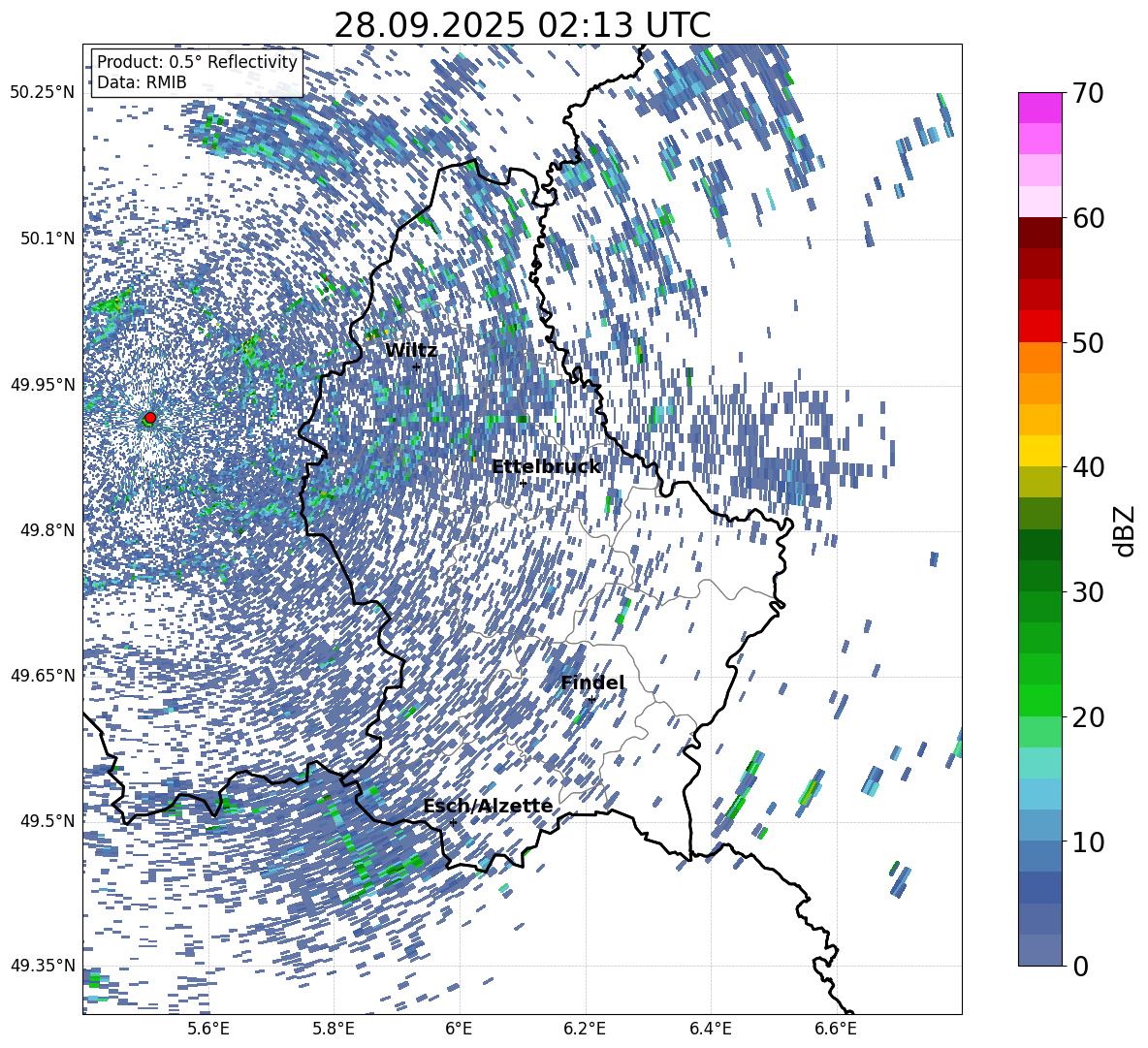Click the Ettelbruck city label
This screenshot has width=1148, height=1048.
coord(546,467)
